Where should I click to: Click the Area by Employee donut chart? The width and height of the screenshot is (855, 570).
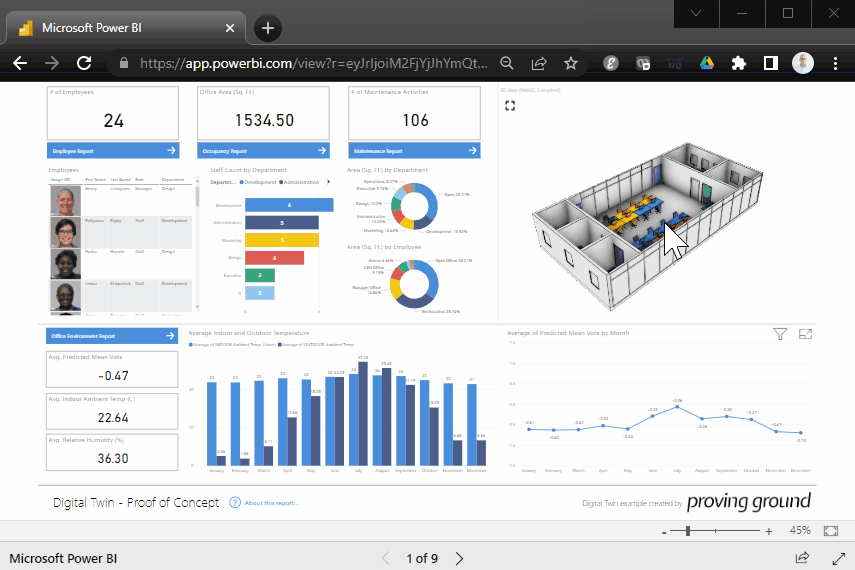click(x=414, y=284)
